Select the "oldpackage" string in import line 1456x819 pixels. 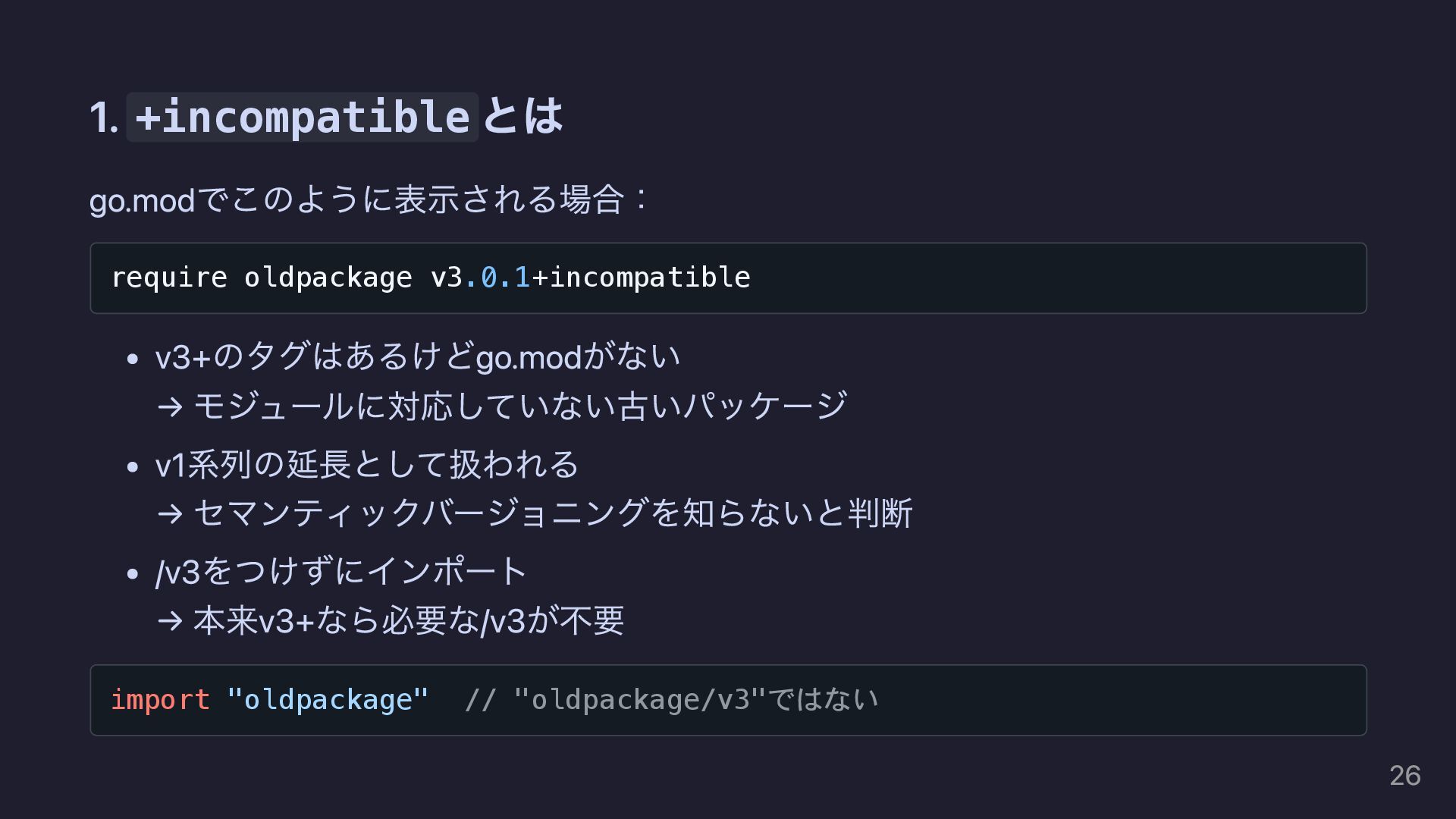328,699
